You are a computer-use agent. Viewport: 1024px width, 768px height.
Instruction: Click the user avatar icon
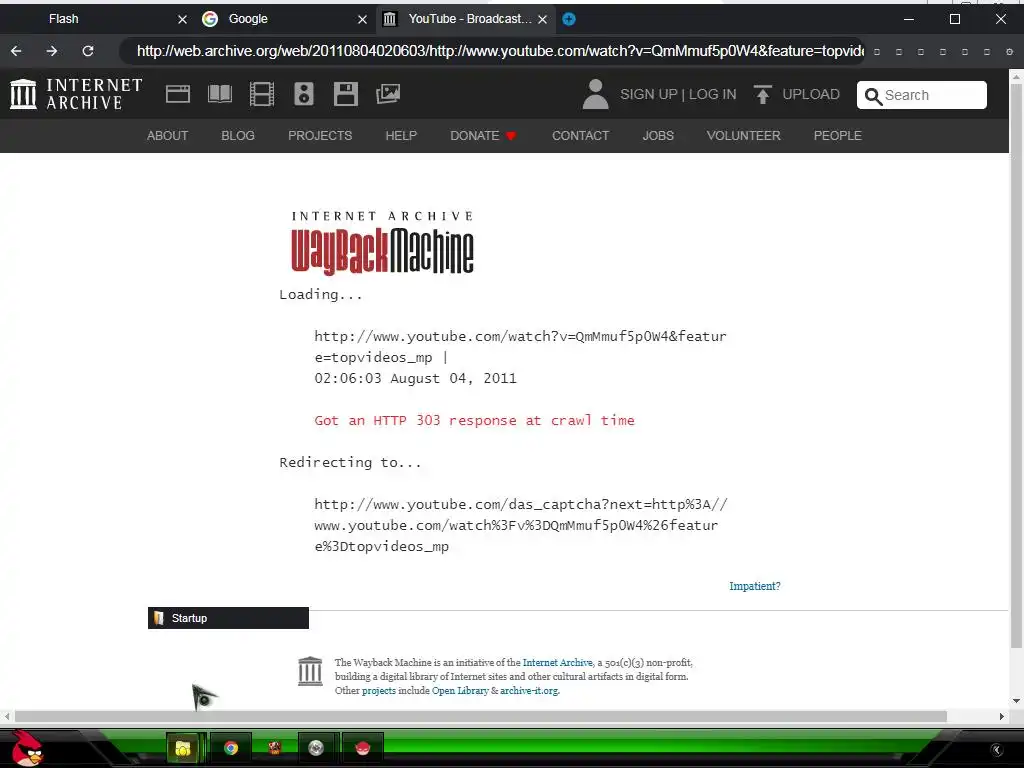[595, 94]
